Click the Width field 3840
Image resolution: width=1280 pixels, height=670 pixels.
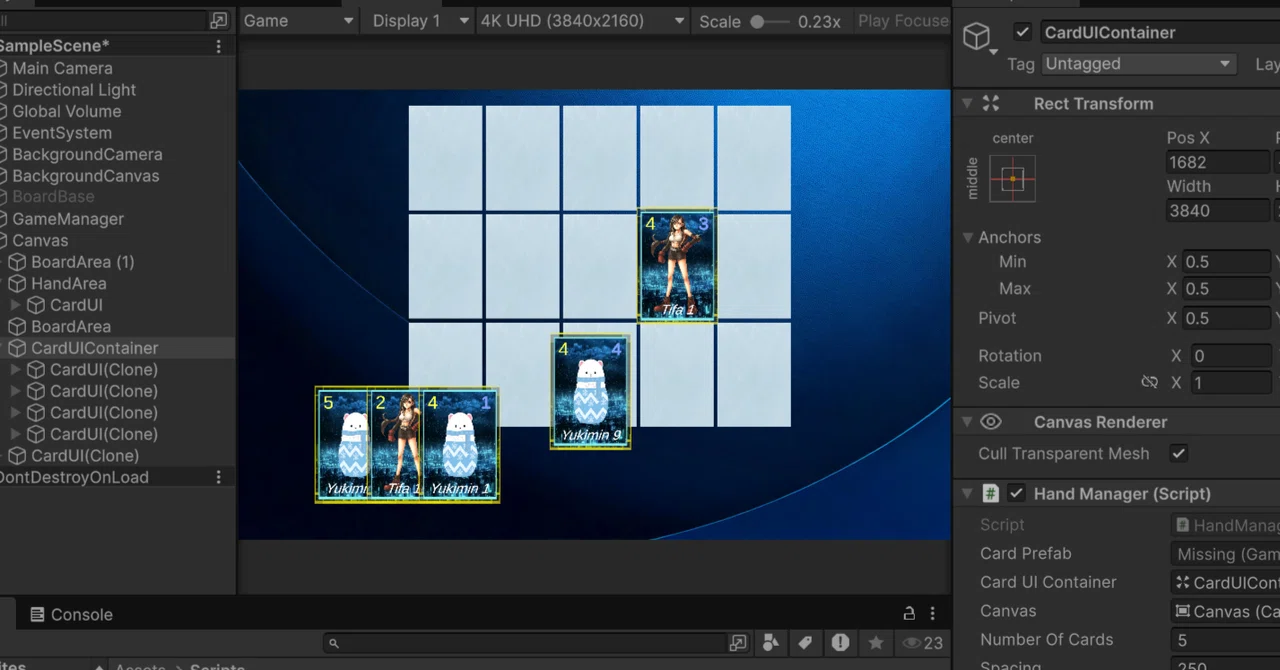coord(1217,211)
